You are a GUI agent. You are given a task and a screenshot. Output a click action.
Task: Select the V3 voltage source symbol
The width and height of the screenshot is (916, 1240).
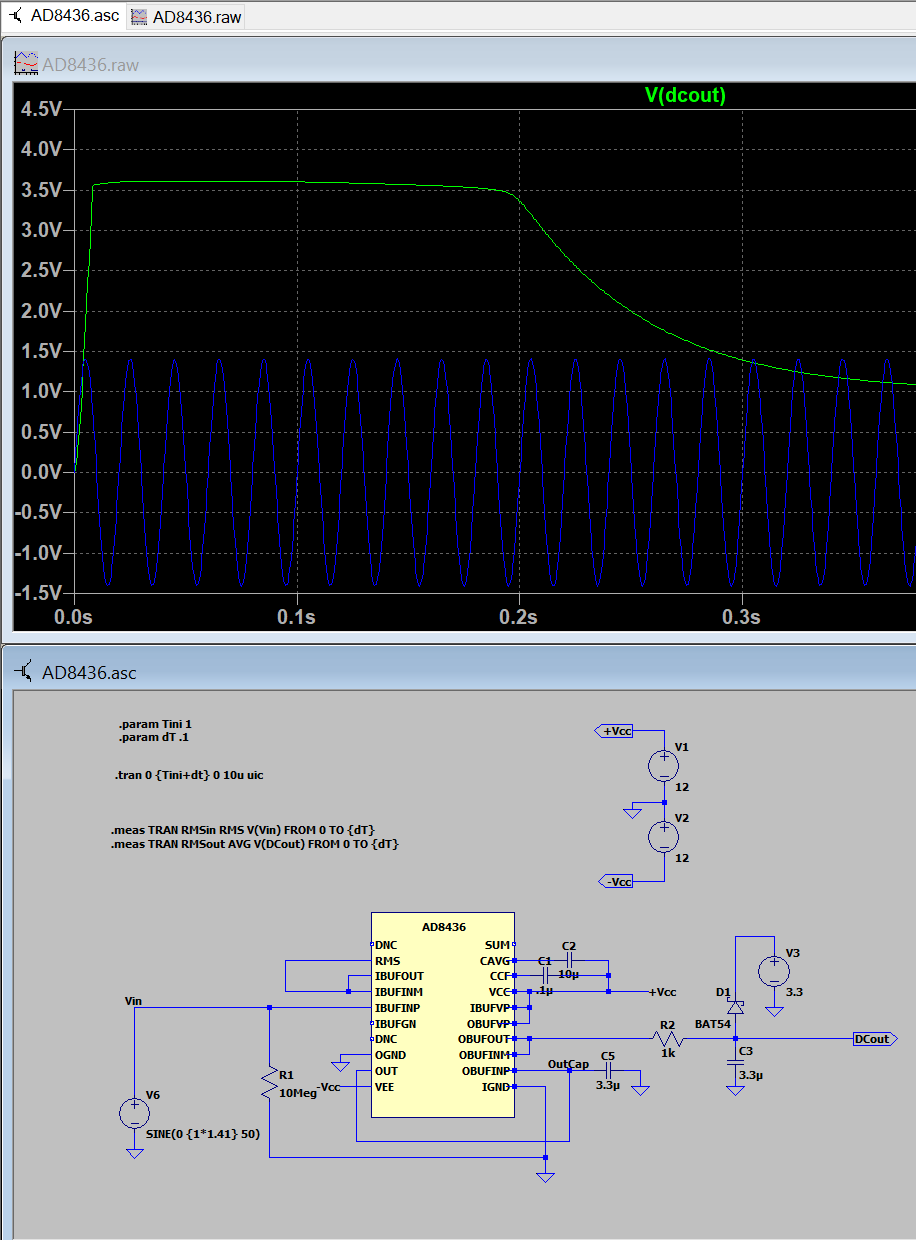(x=773, y=971)
